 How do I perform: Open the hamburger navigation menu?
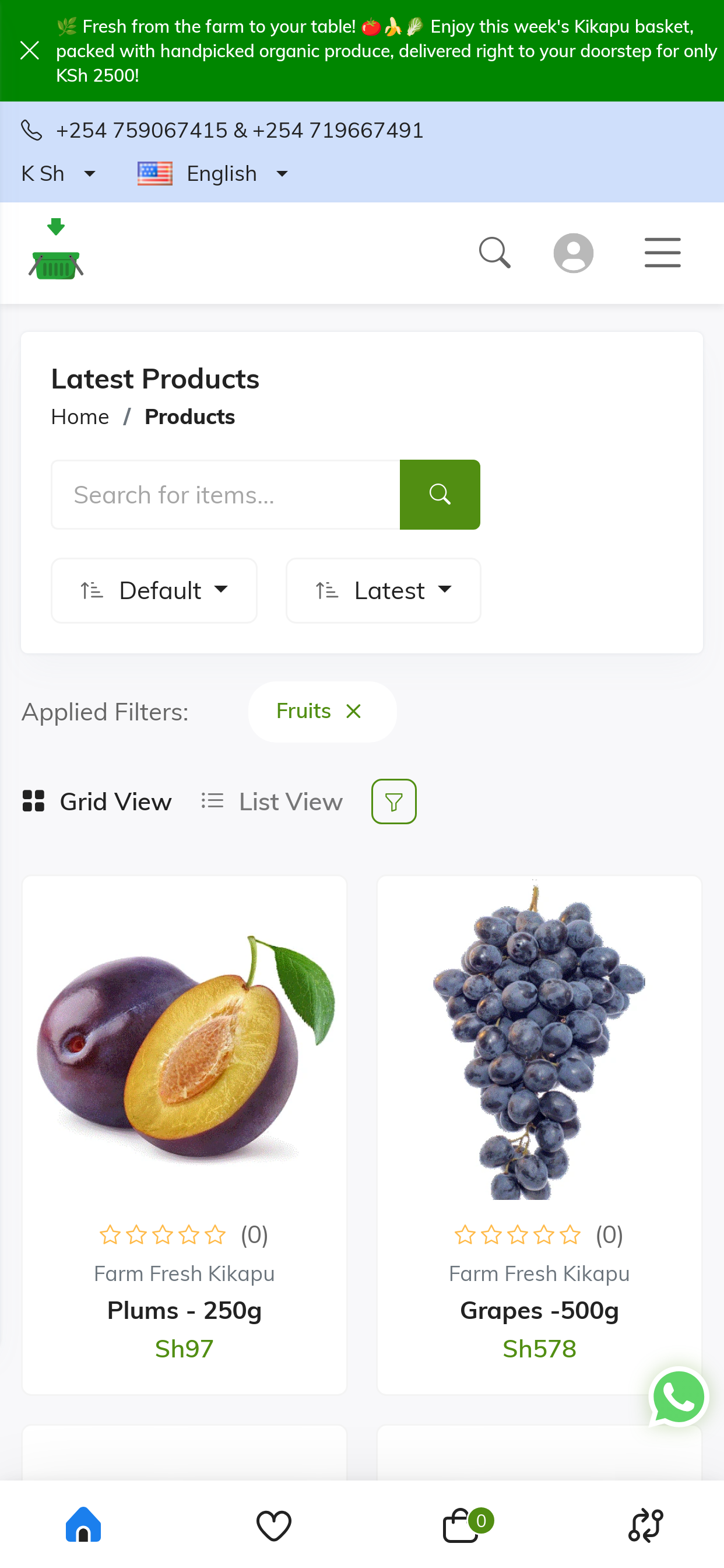[x=662, y=253]
